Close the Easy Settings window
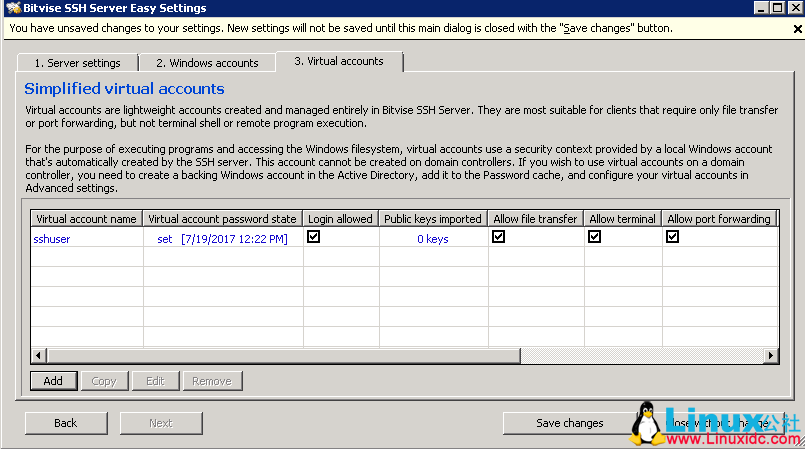 click(795, 8)
